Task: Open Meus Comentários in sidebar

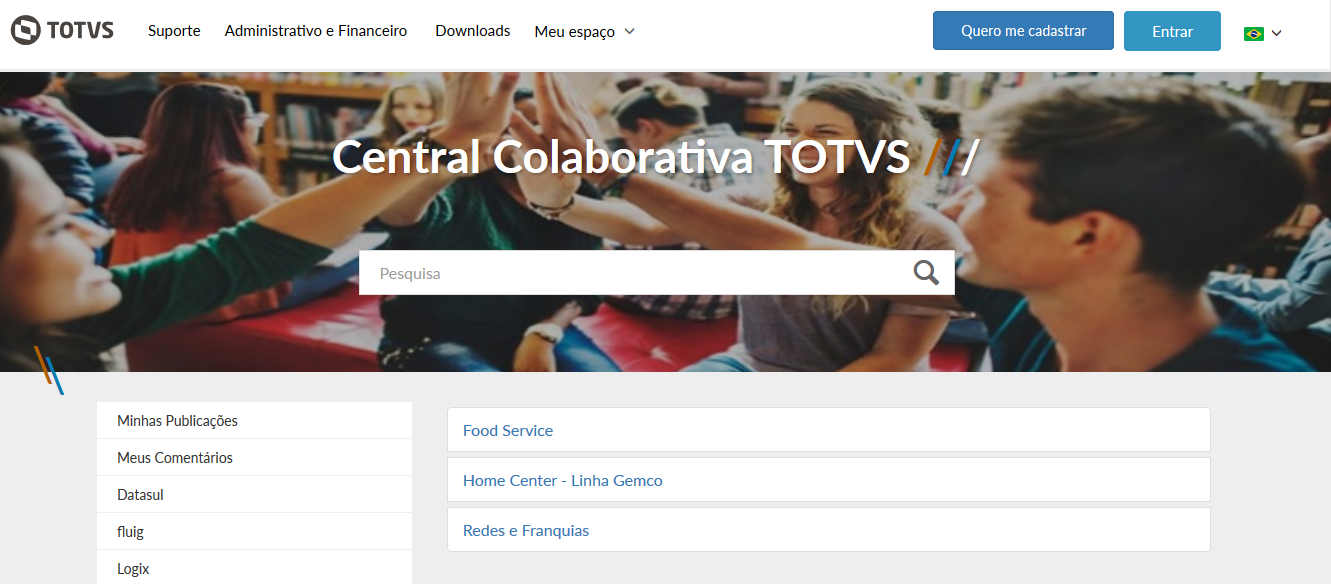Action: click(254, 458)
